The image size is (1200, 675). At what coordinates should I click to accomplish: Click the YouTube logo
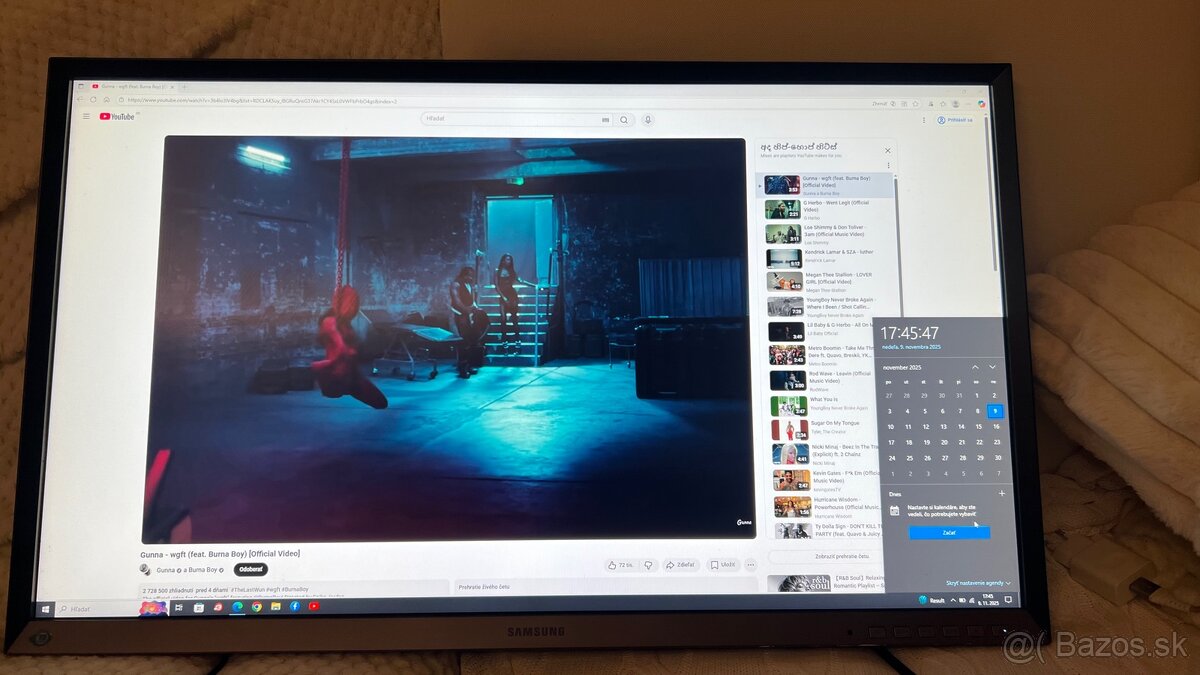point(113,115)
